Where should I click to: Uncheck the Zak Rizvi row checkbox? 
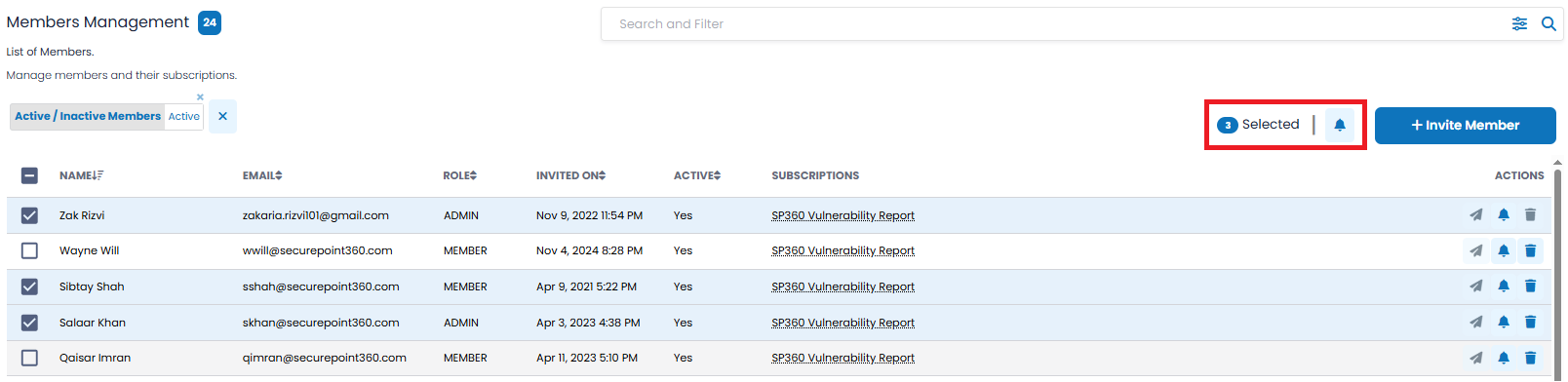(29, 215)
